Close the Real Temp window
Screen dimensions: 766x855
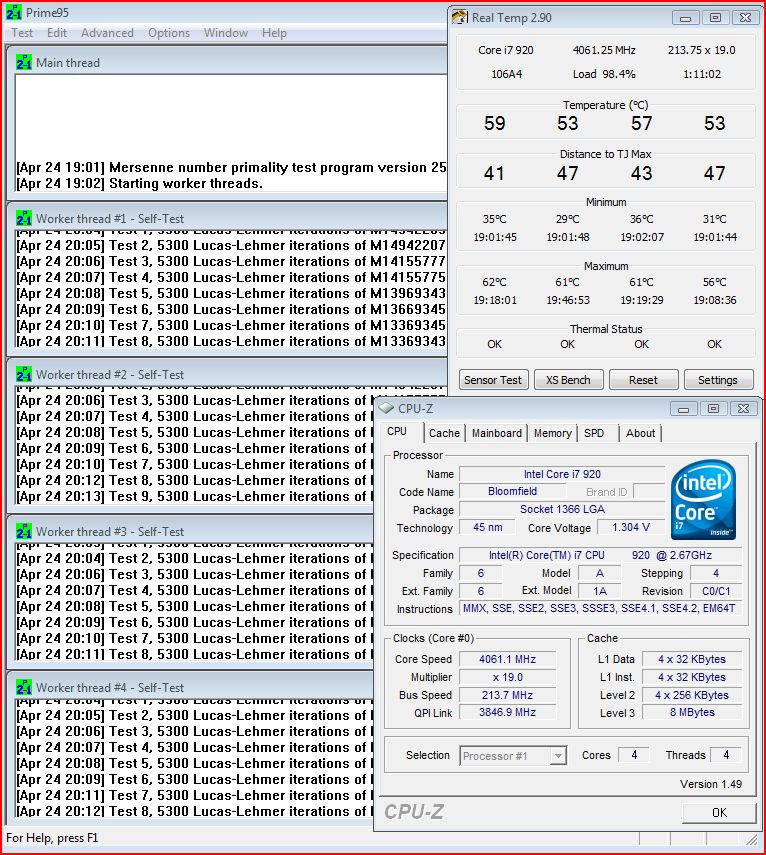[745, 18]
